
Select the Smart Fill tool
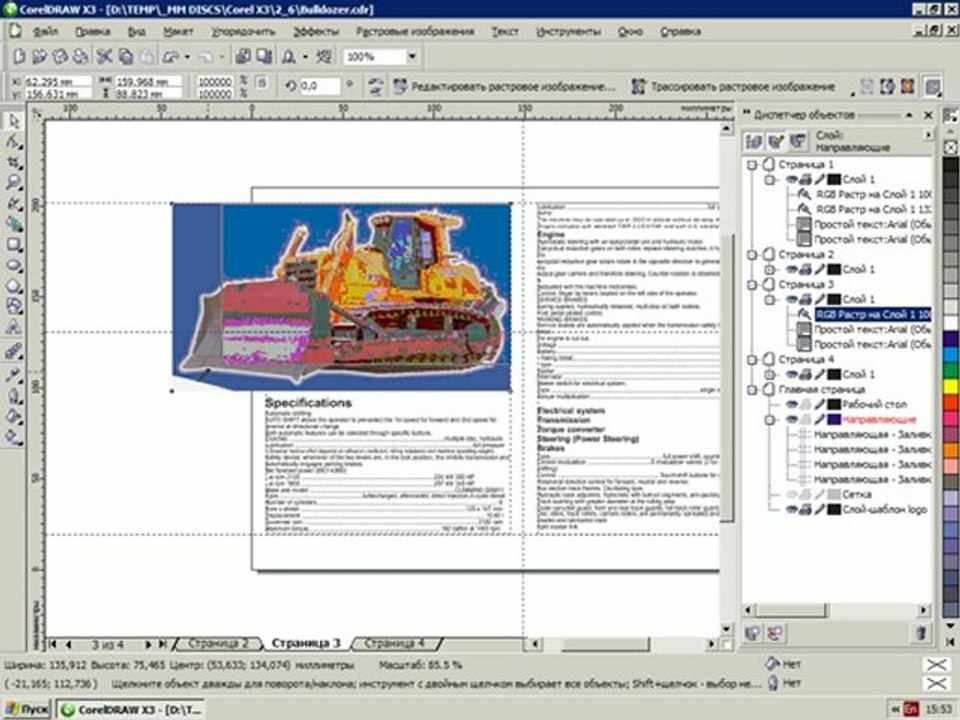tap(13, 224)
